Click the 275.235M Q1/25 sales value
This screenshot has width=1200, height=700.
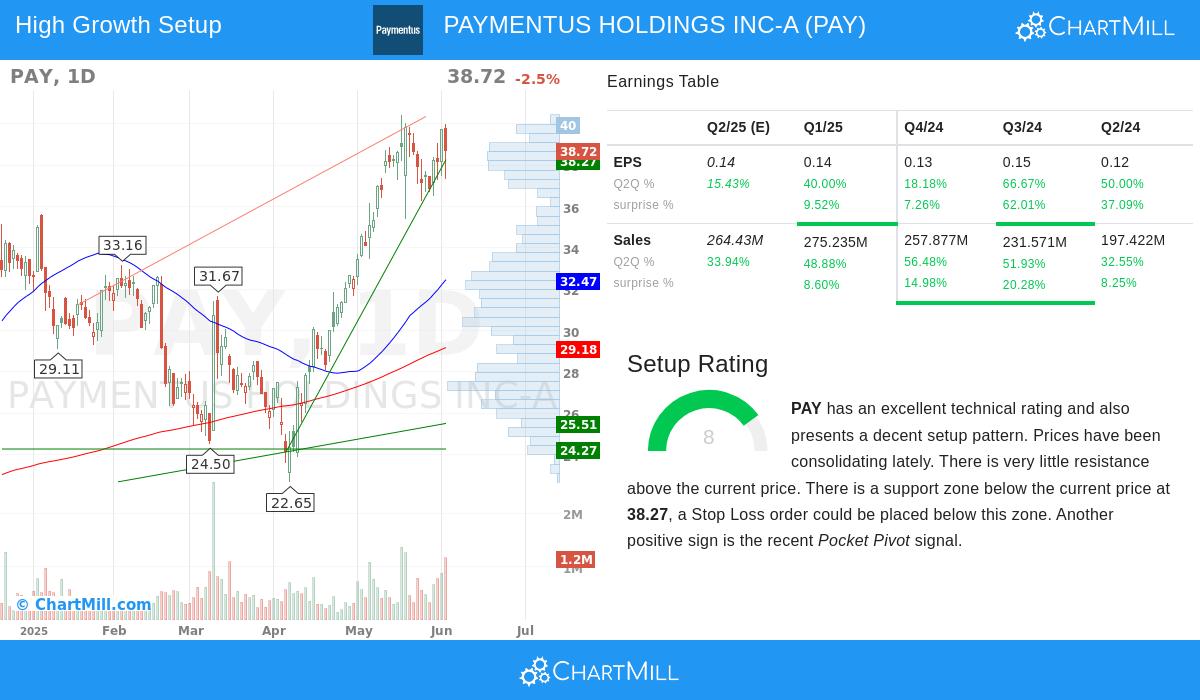coord(836,242)
